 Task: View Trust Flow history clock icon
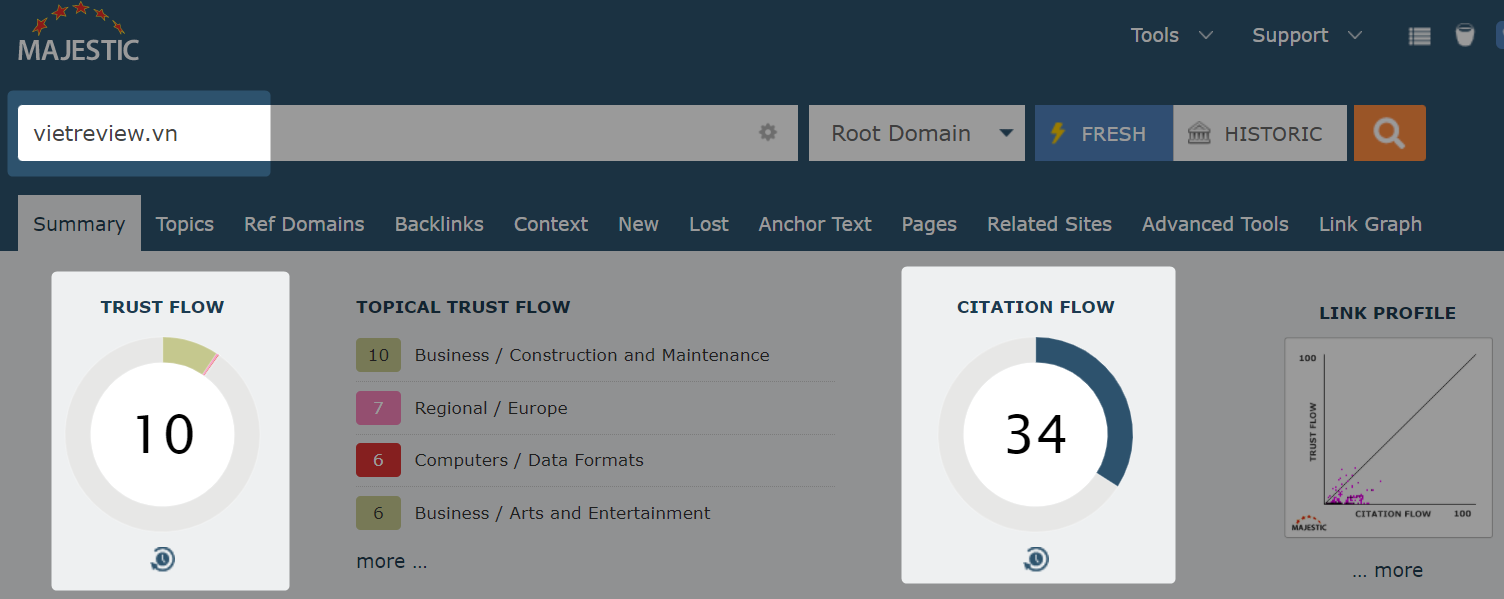[x=163, y=559]
